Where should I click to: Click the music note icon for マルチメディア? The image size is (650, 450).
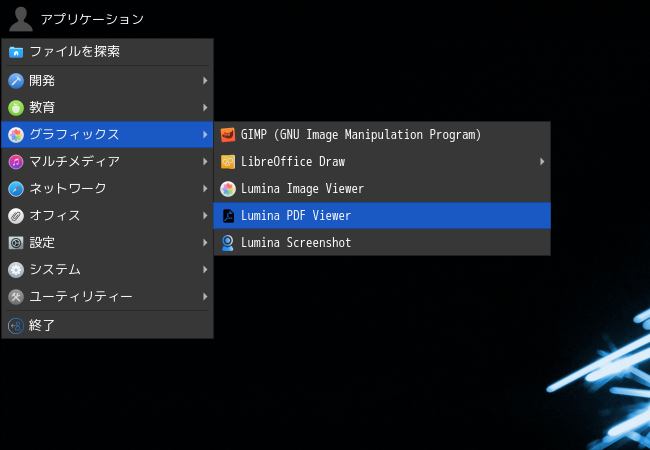(16, 162)
